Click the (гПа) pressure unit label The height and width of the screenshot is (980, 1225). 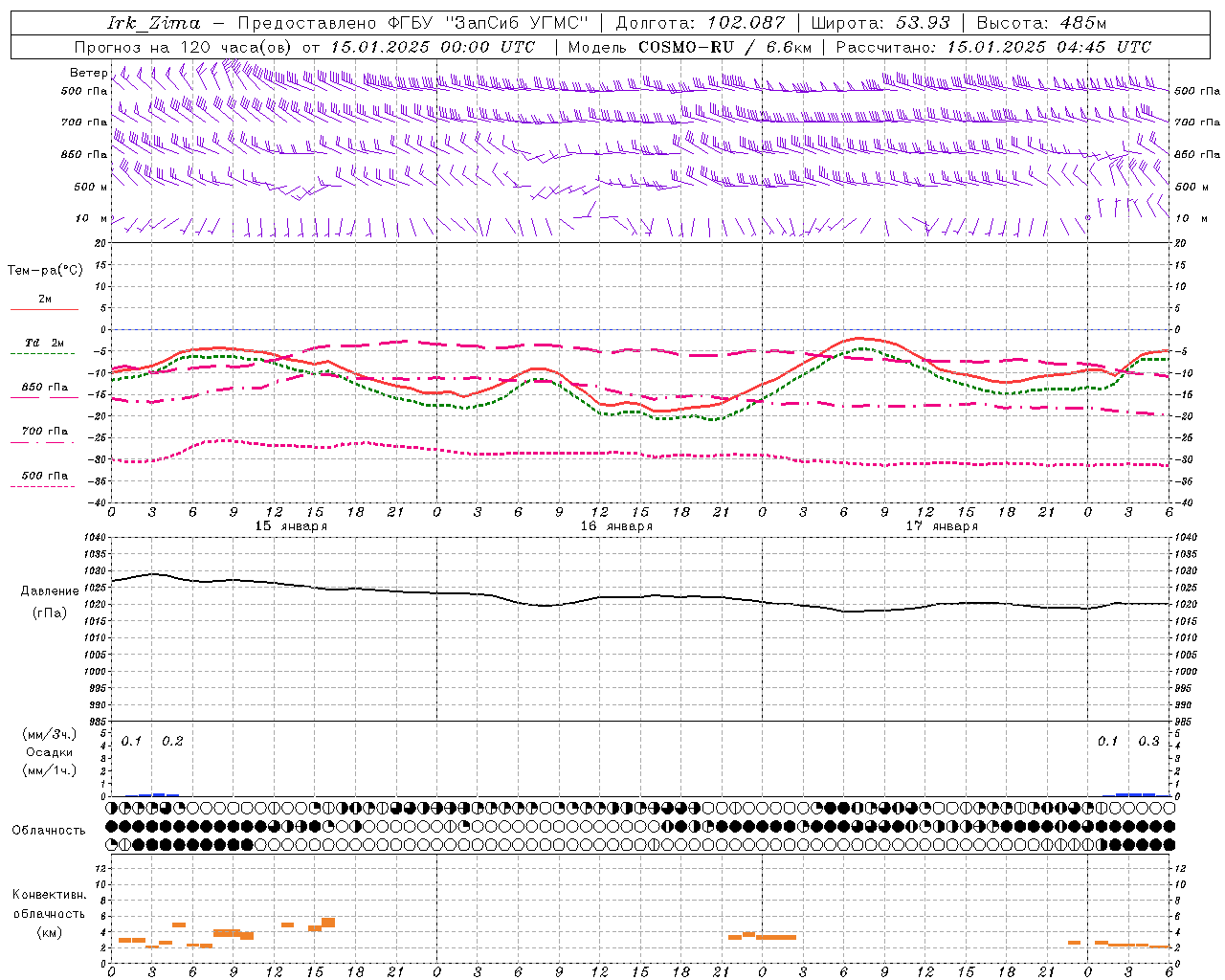[50, 613]
